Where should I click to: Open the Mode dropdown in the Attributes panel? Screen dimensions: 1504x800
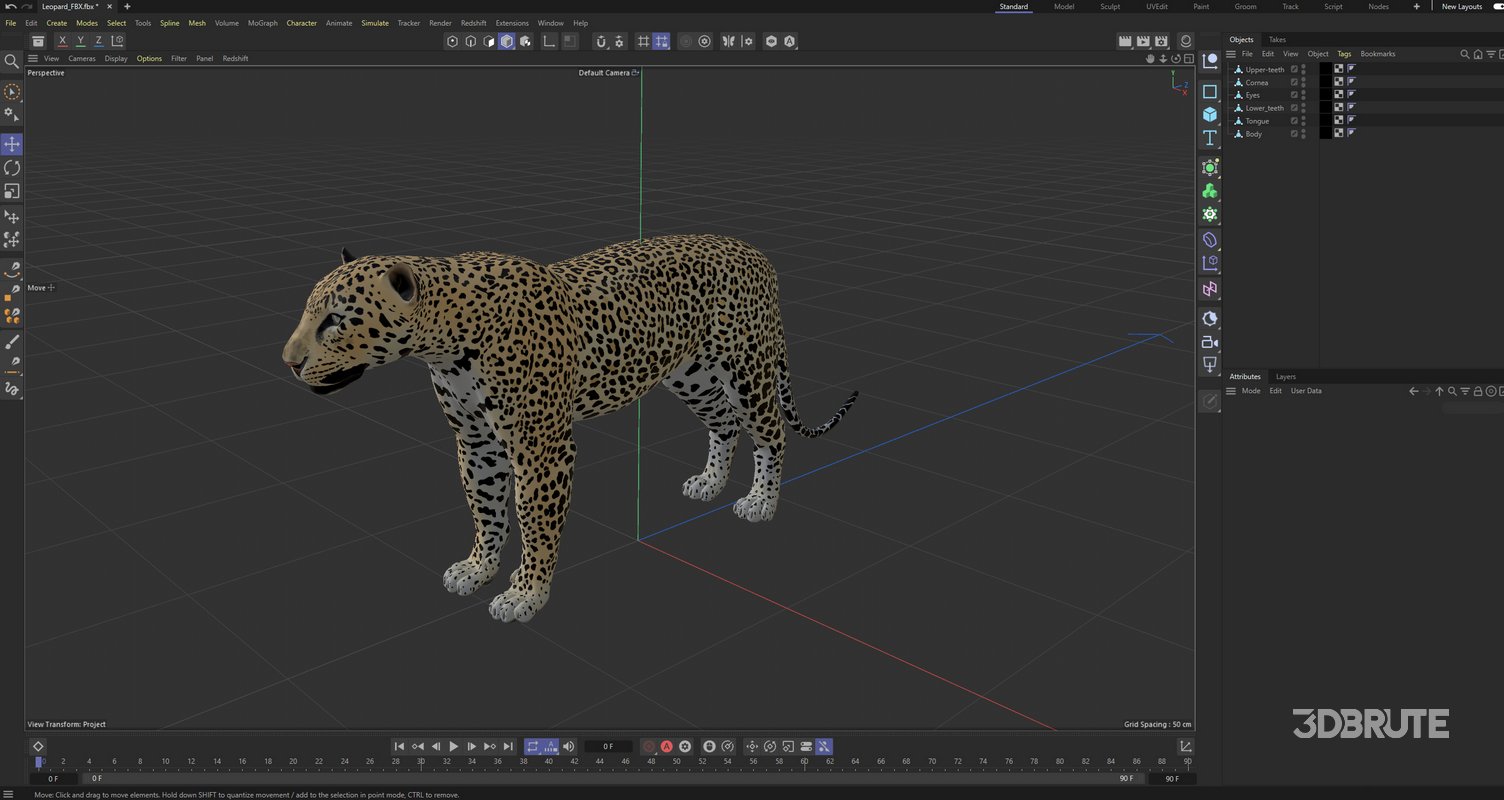click(x=1251, y=391)
